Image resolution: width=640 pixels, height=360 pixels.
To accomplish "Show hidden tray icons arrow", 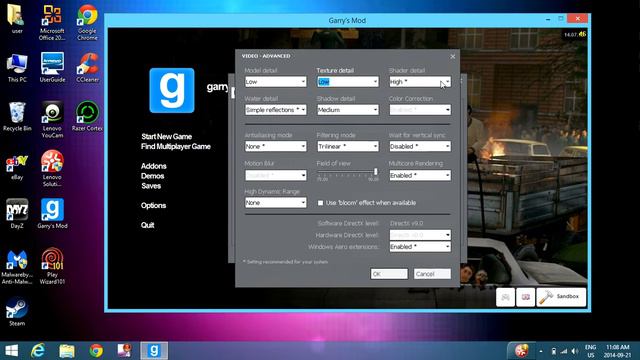I will (x=541, y=351).
